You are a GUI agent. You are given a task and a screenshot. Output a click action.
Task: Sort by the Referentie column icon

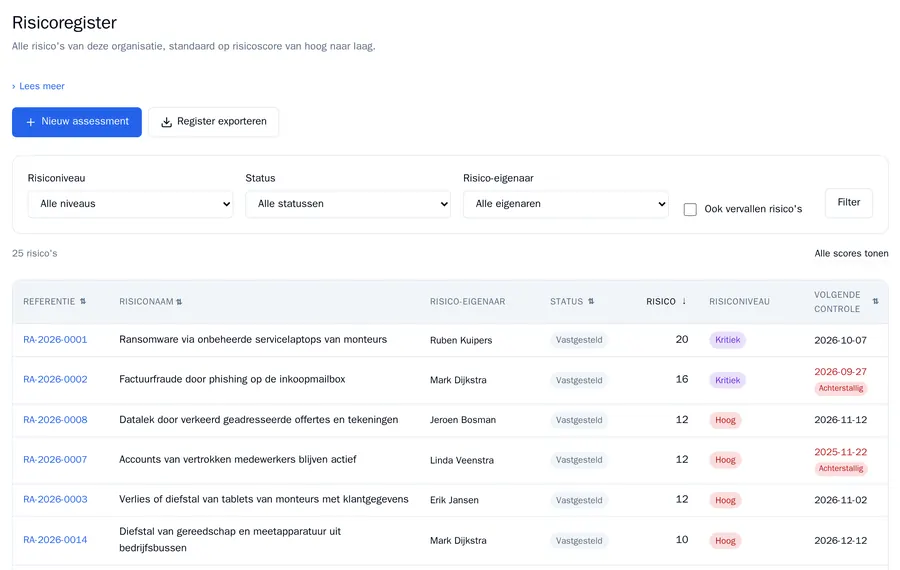[83, 301]
